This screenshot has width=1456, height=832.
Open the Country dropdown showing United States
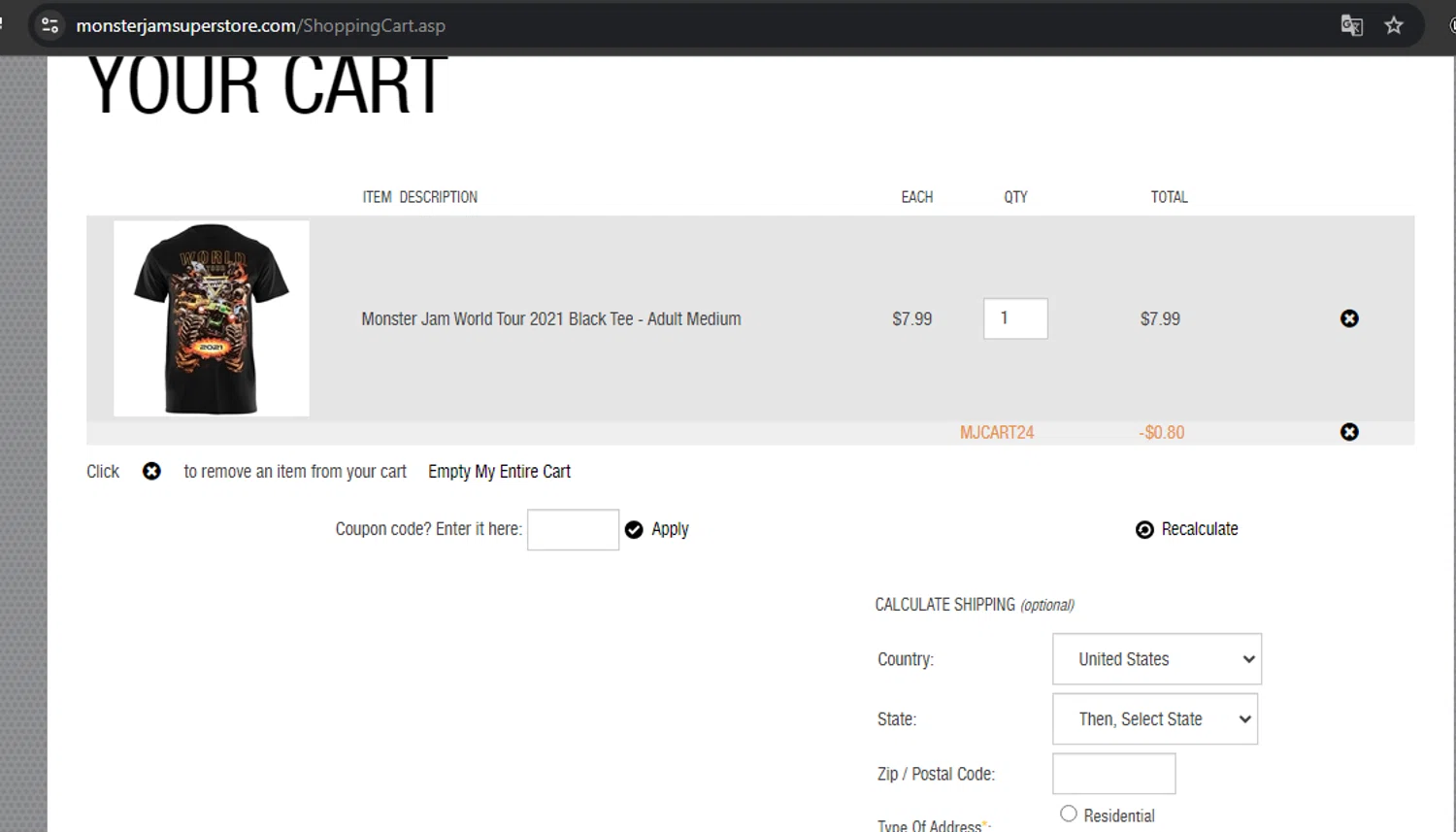(x=1157, y=659)
